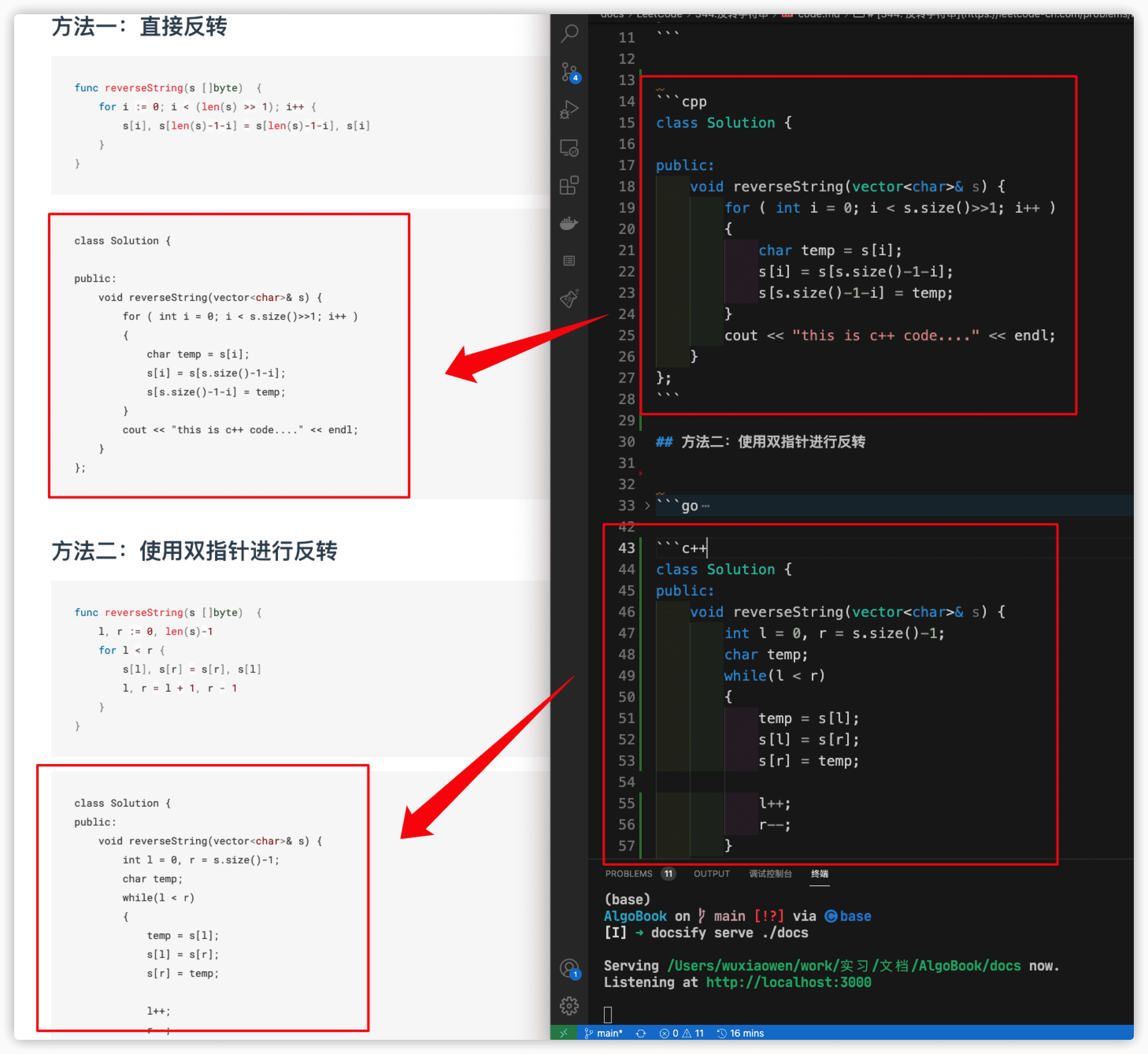Open the Manage settings gear
Viewport: 1148px width, 1054px height.
pyautogui.click(x=569, y=1006)
